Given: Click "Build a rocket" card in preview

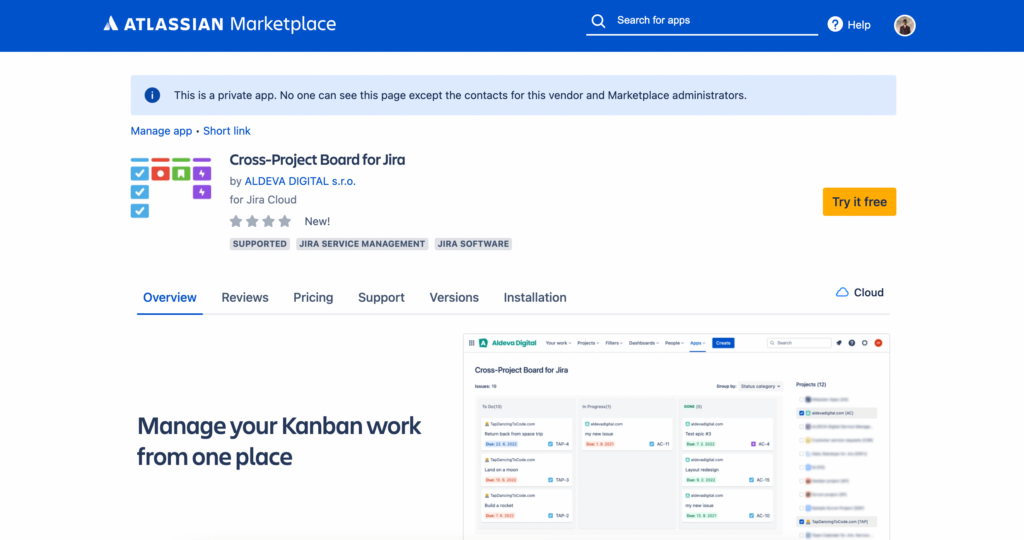Looking at the screenshot, I should click(x=526, y=506).
